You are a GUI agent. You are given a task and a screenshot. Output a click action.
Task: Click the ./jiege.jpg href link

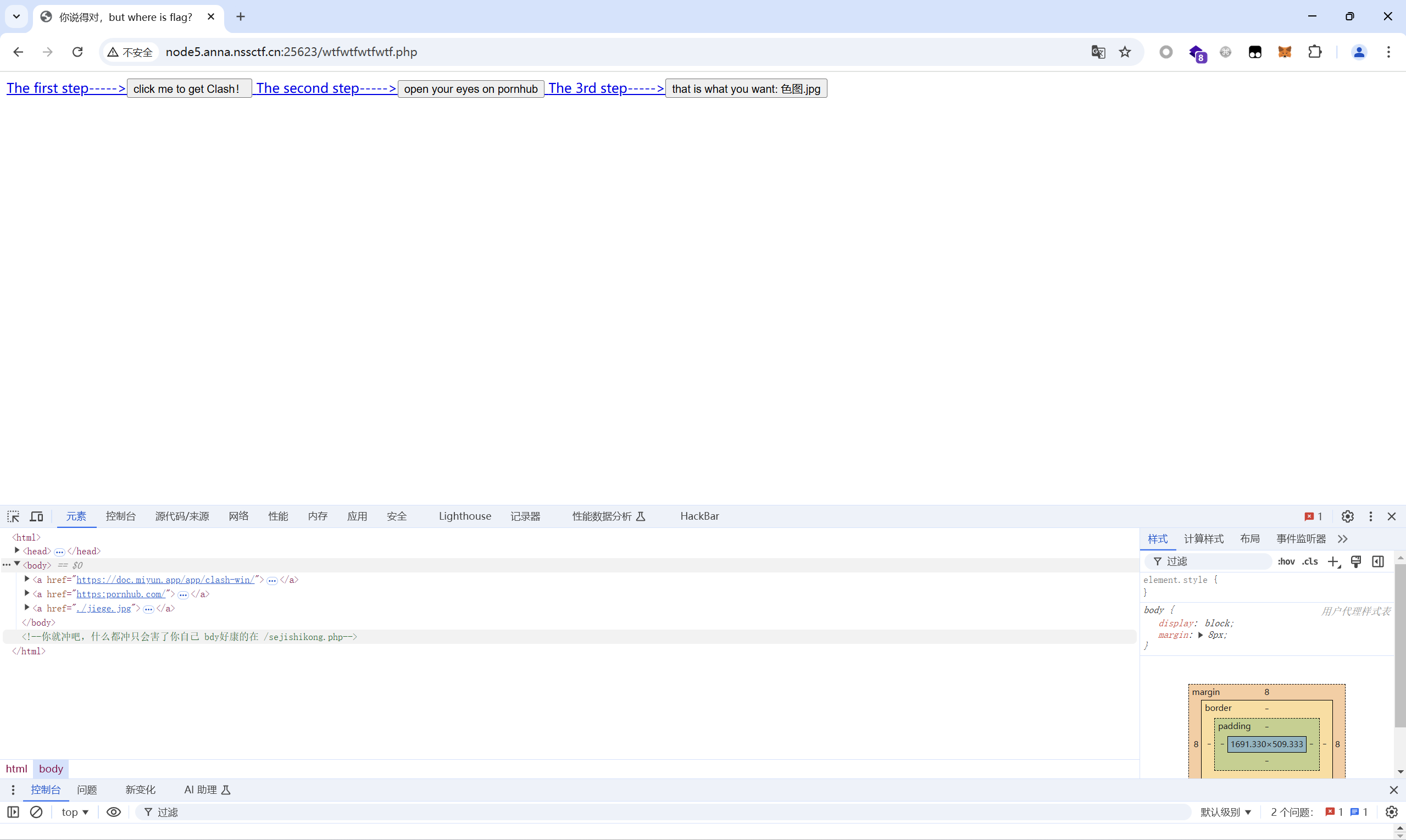104,609
